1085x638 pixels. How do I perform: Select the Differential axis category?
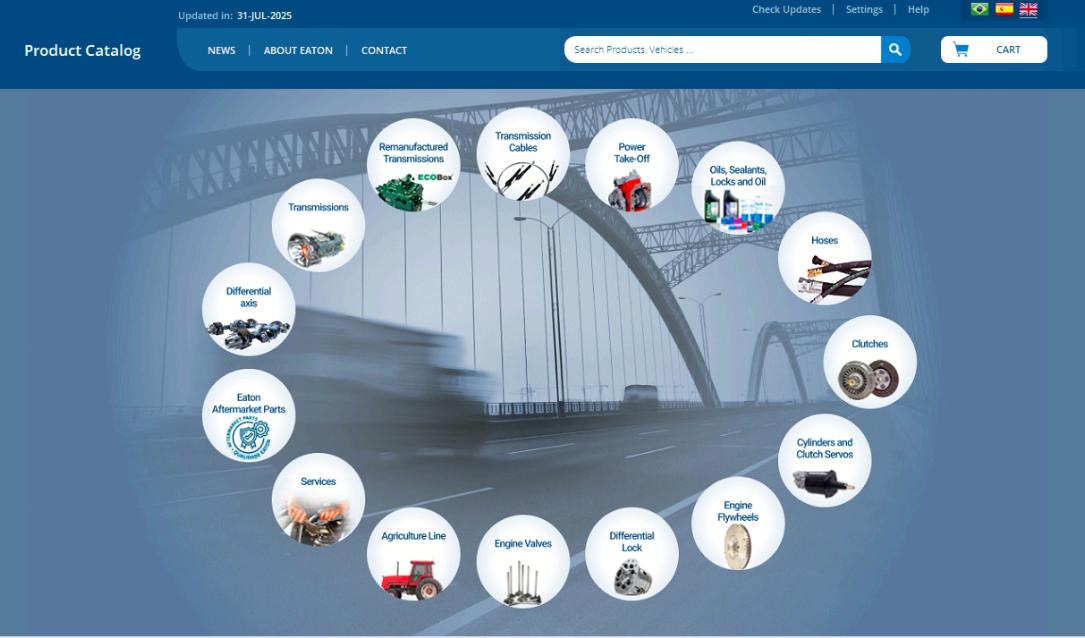248,309
